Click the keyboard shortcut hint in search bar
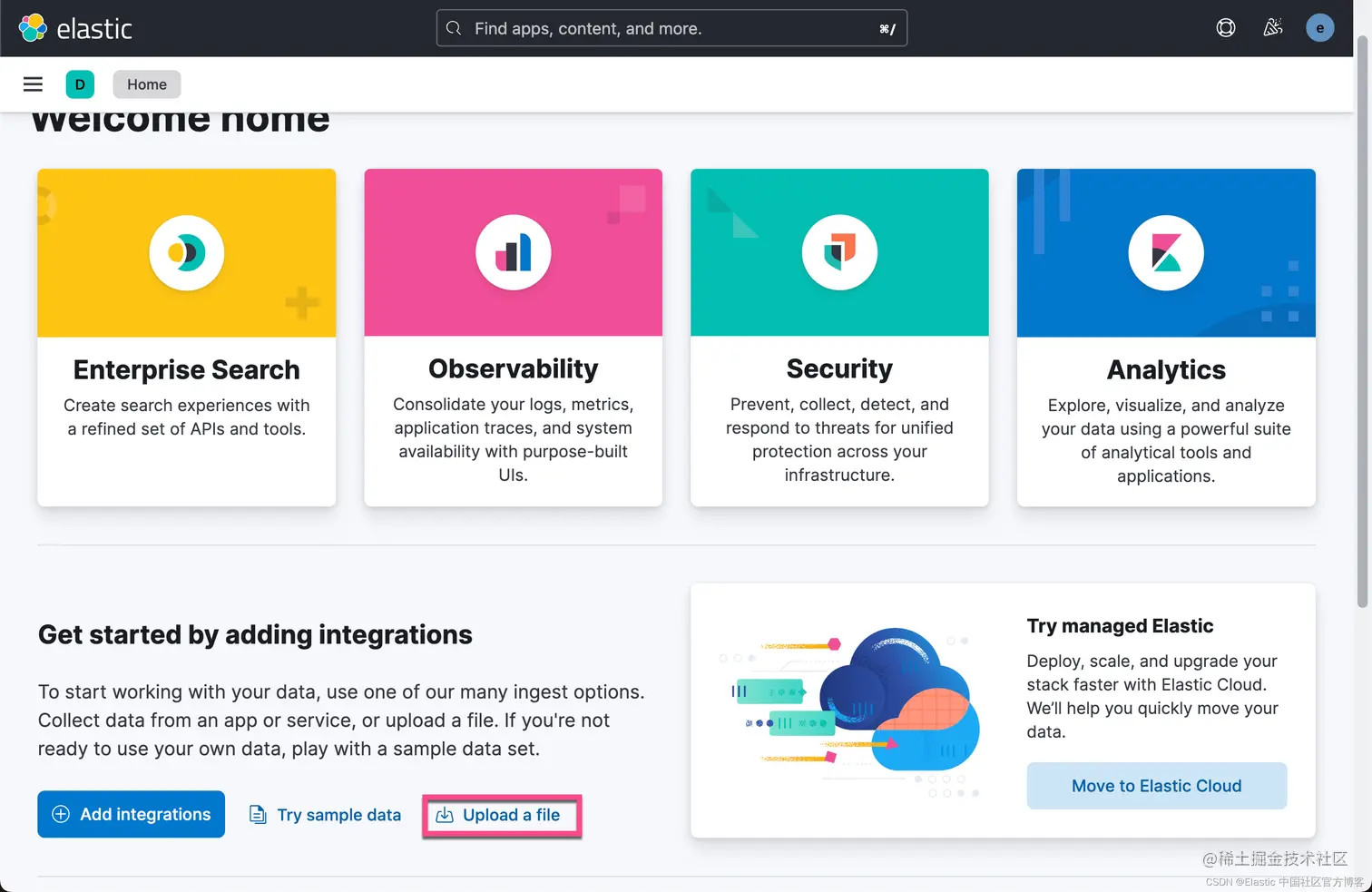 coord(887,29)
